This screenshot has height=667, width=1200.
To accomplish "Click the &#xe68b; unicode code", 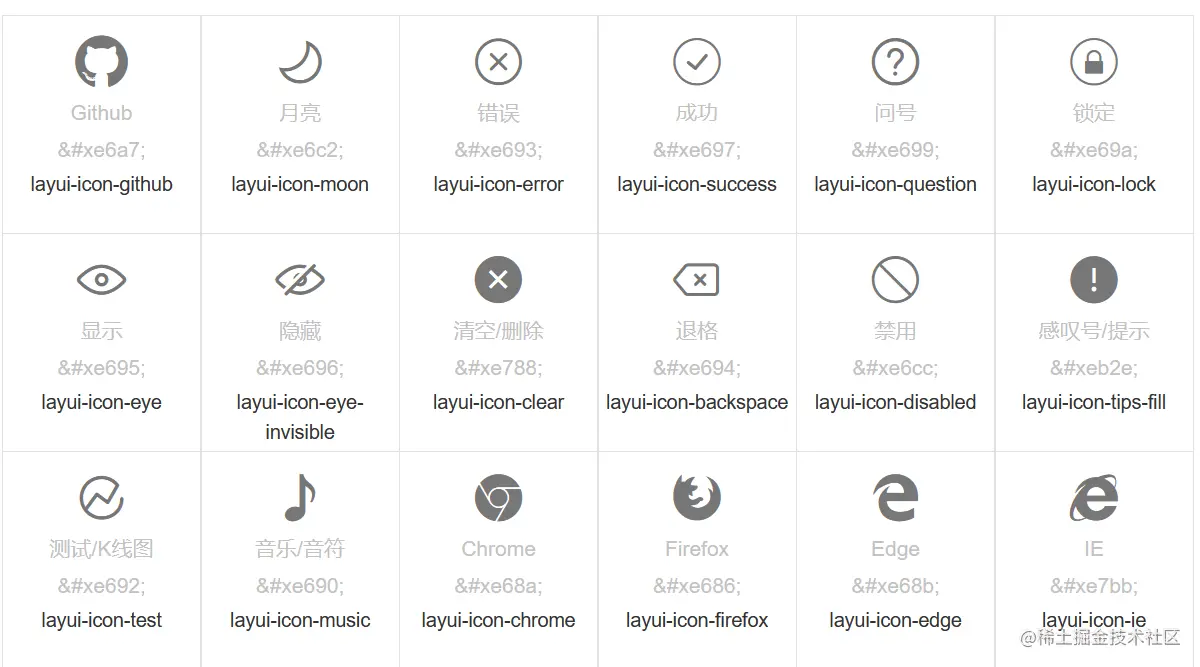I will click(895, 586).
